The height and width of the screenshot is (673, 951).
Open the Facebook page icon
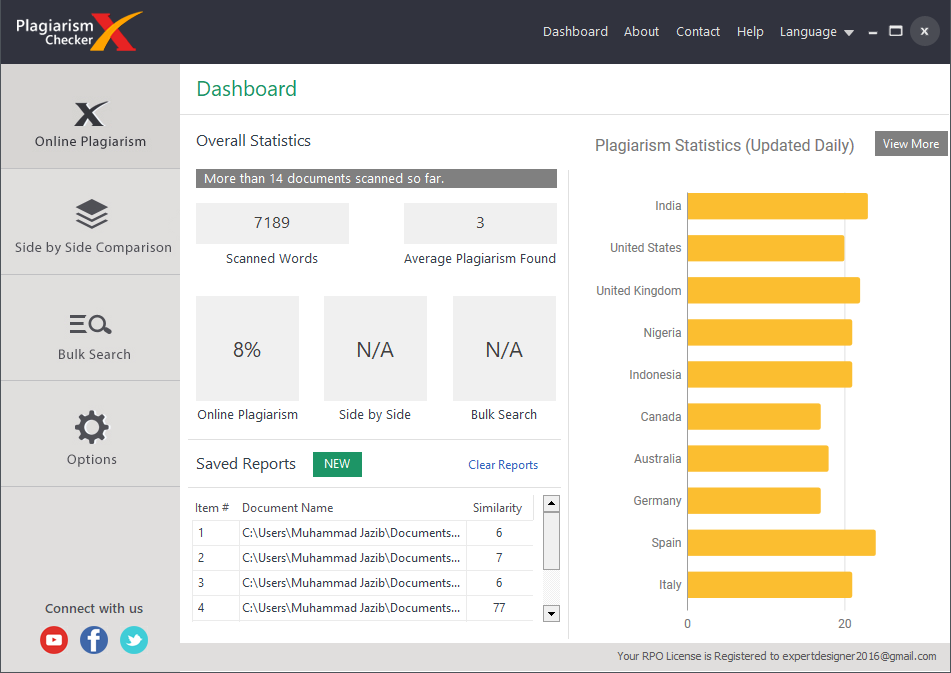[x=94, y=640]
